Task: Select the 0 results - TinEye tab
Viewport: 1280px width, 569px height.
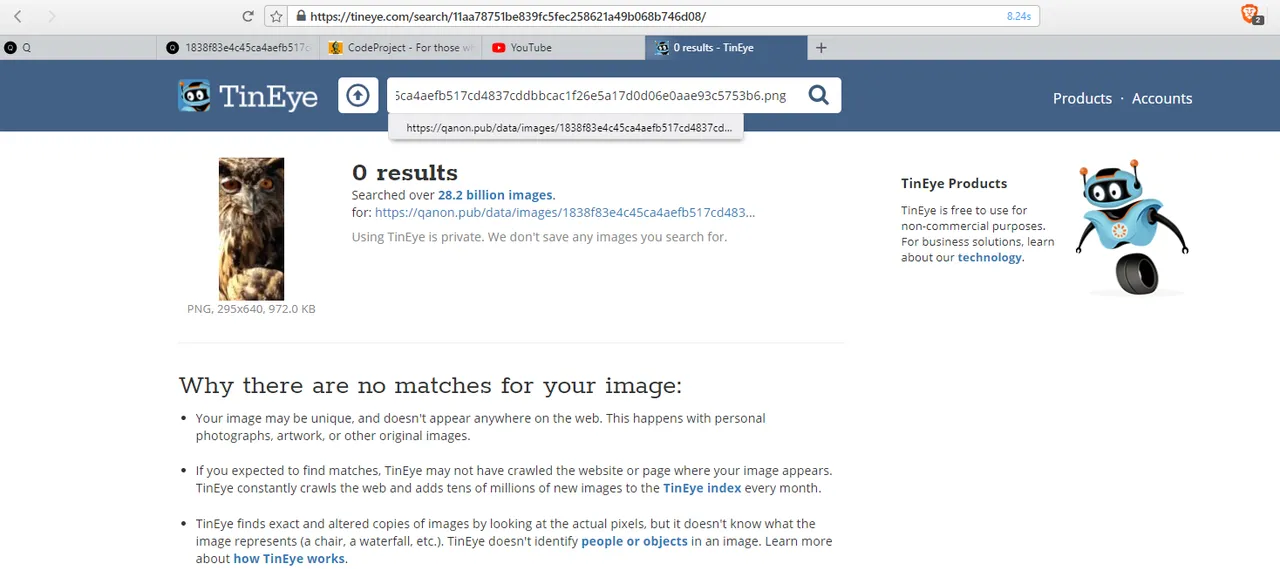Action: tap(726, 47)
